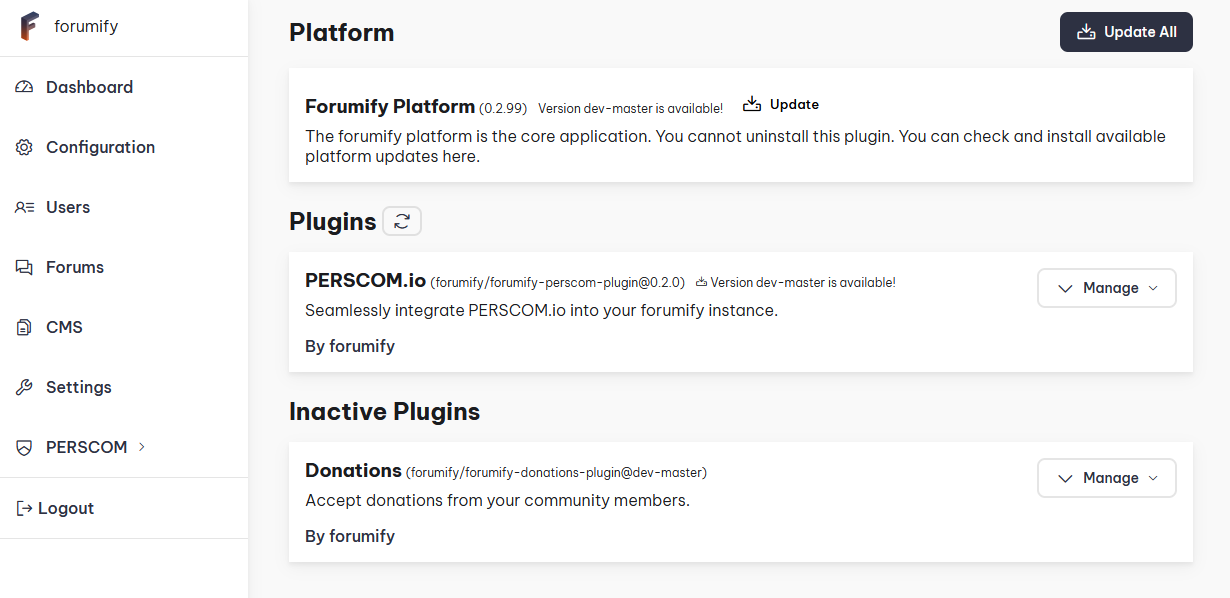Click the Forums chat bubbles icon
Viewport: 1230px width, 598px height.
point(25,267)
